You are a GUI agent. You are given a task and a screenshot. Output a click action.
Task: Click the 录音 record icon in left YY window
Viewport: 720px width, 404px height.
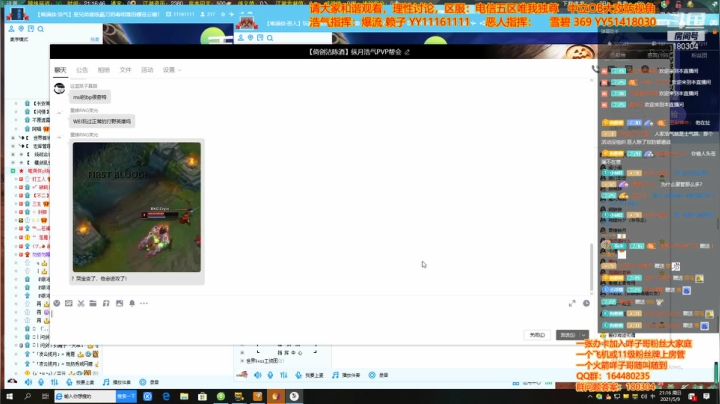(149, 382)
